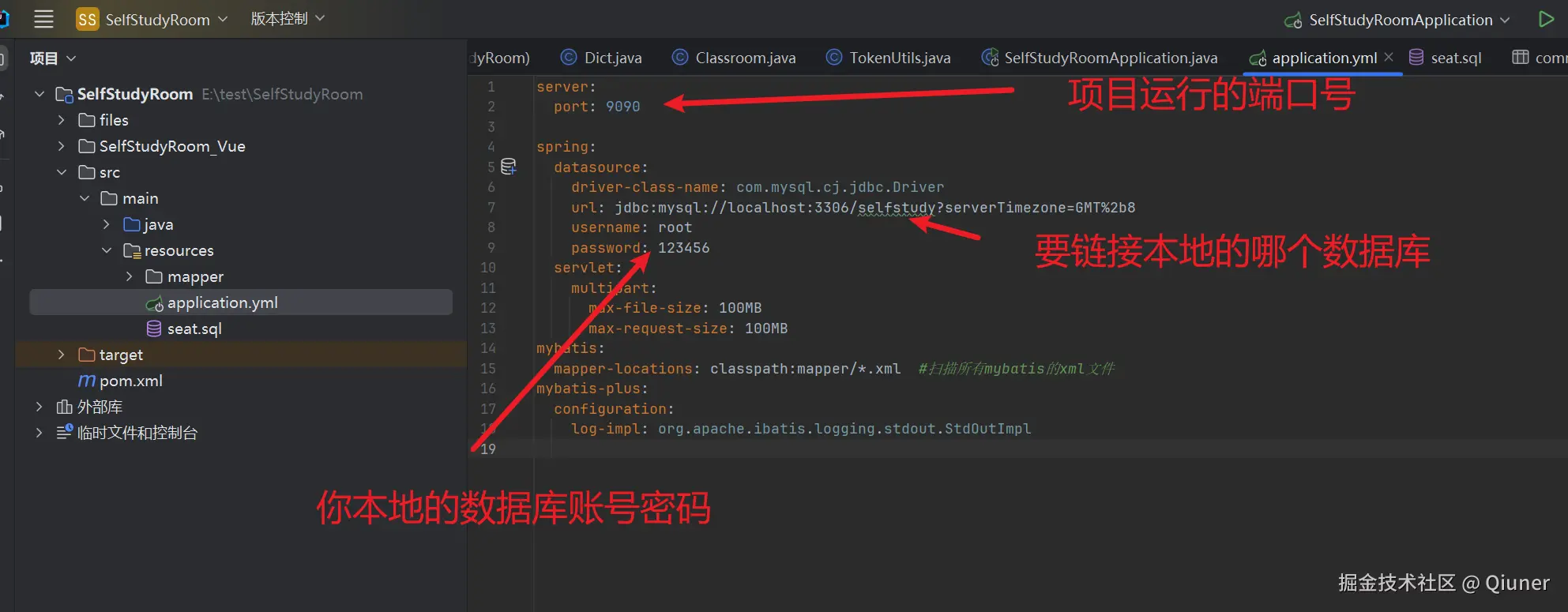Click the password value 123456
Viewport: 1568px width, 612px height.
click(x=684, y=248)
